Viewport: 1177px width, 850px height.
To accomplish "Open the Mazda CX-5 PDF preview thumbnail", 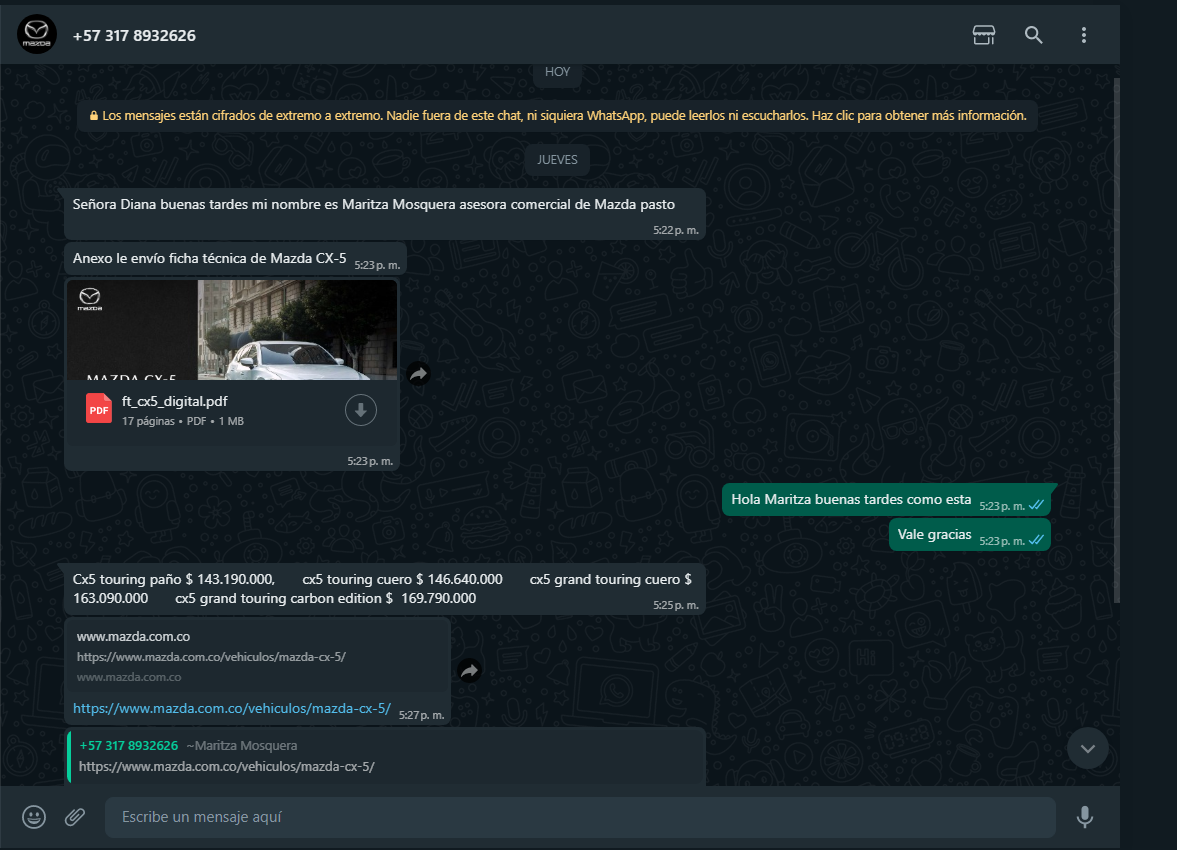I will [232, 330].
